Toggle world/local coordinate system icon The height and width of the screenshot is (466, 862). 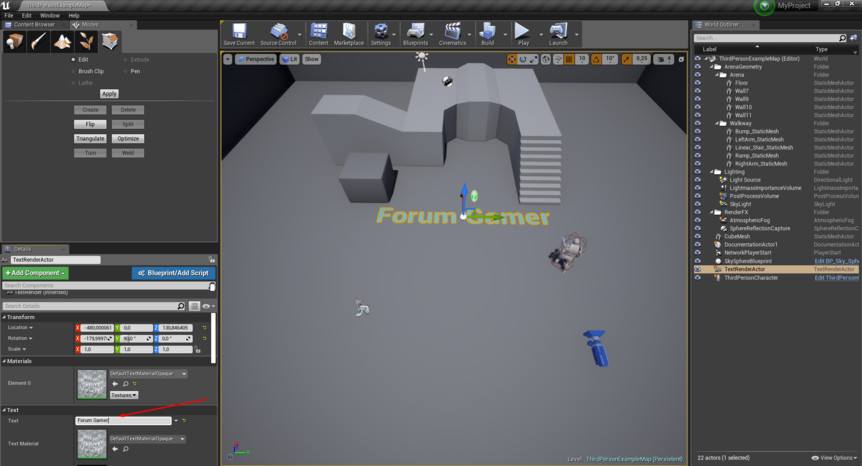tap(546, 59)
